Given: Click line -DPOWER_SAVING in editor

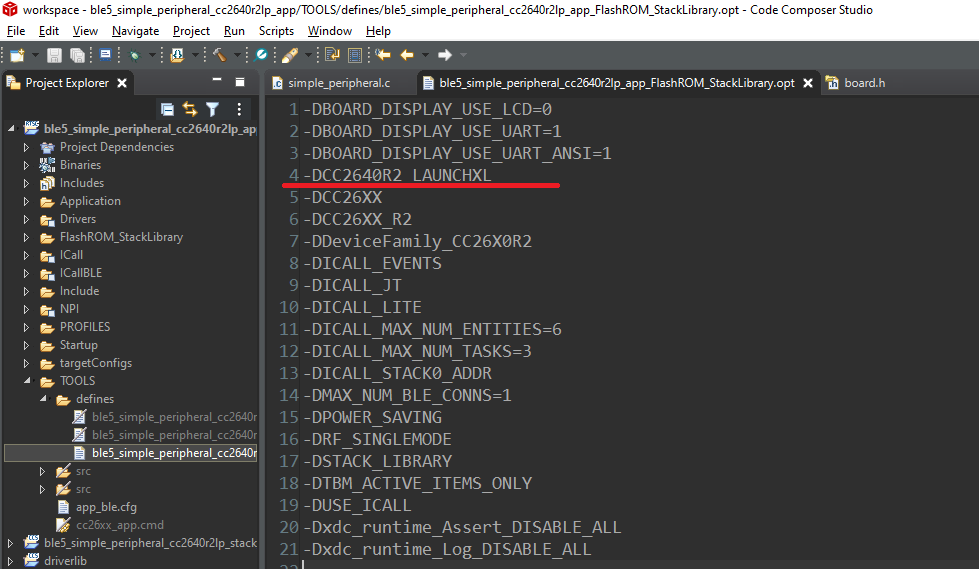Looking at the screenshot, I should tap(372, 417).
